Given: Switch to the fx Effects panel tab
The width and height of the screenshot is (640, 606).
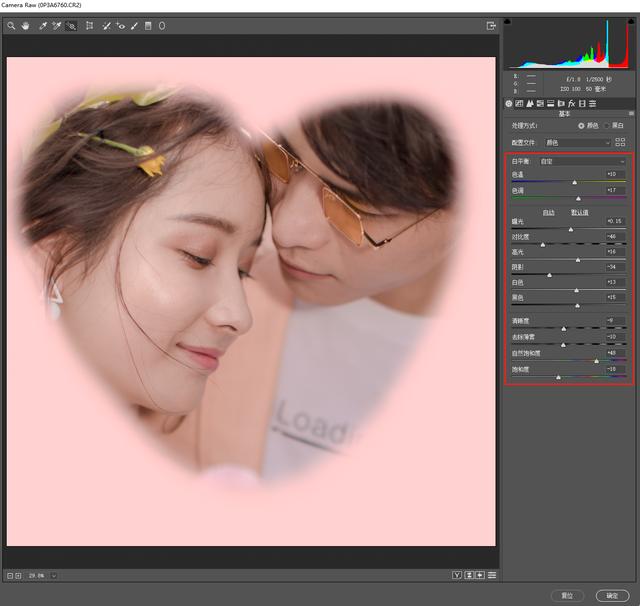Looking at the screenshot, I should 571,104.
